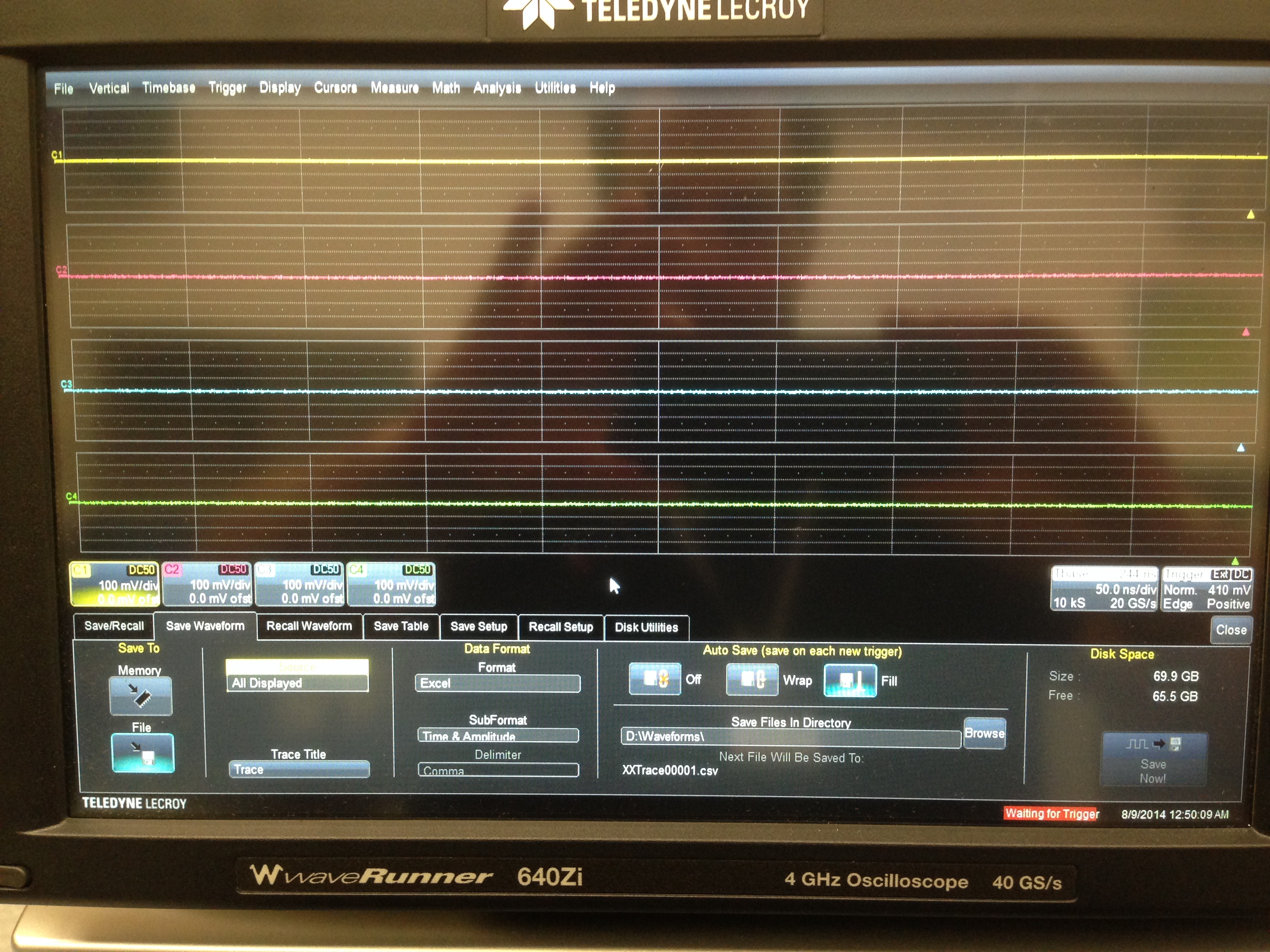Open the Trigger descriptor box
This screenshot has width=1270, height=952.
click(1206, 589)
